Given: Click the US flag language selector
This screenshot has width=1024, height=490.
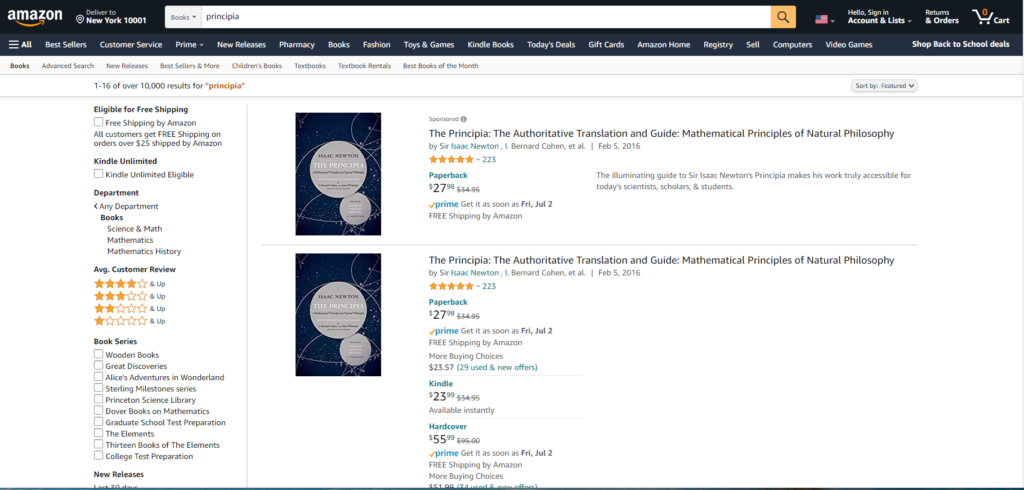Looking at the screenshot, I should coord(823,19).
